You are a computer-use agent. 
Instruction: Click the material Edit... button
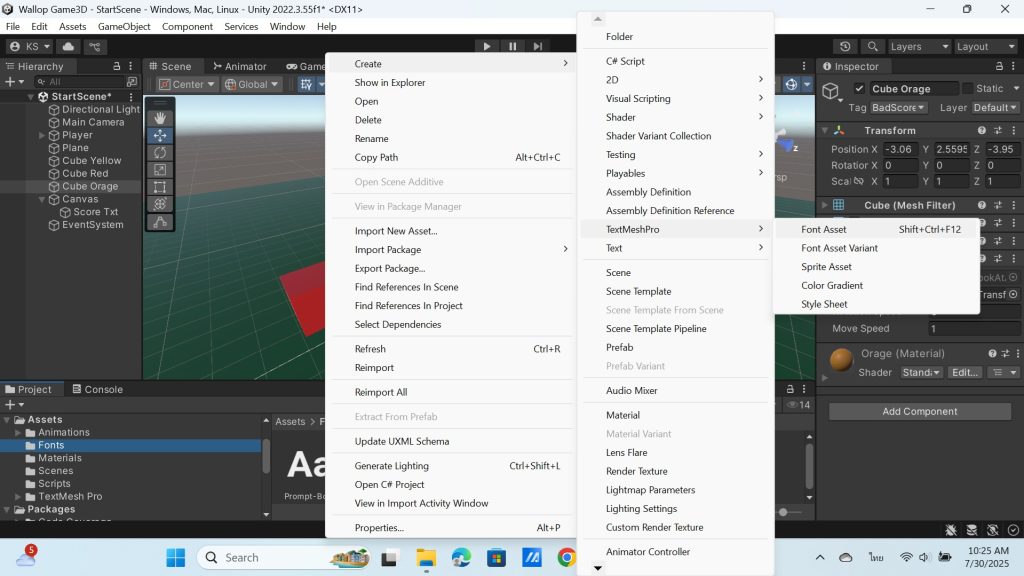[965, 372]
